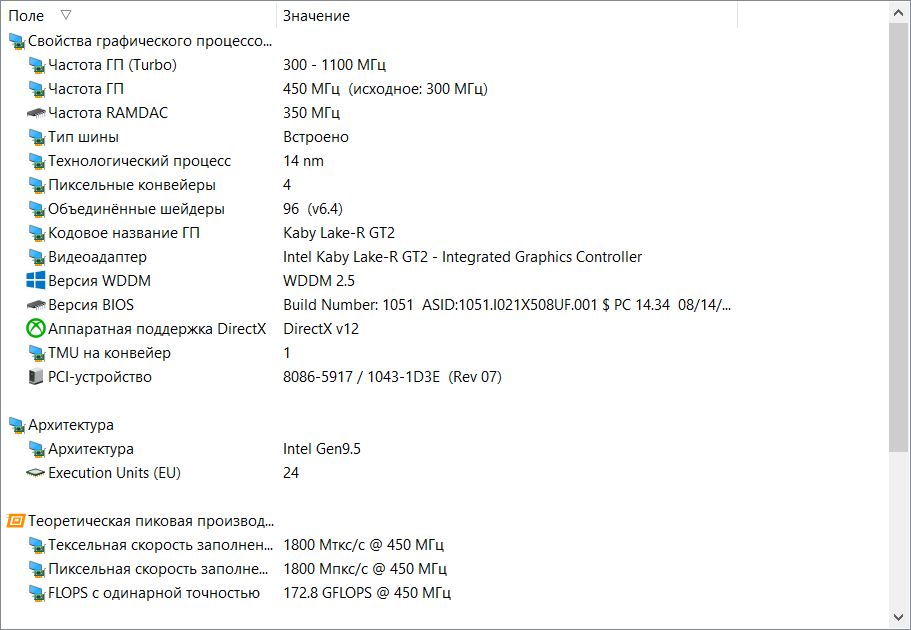Select value '8086-5917 / 1043-1D3E (Rev 07)'
The height and width of the screenshot is (630, 911).
click(392, 377)
